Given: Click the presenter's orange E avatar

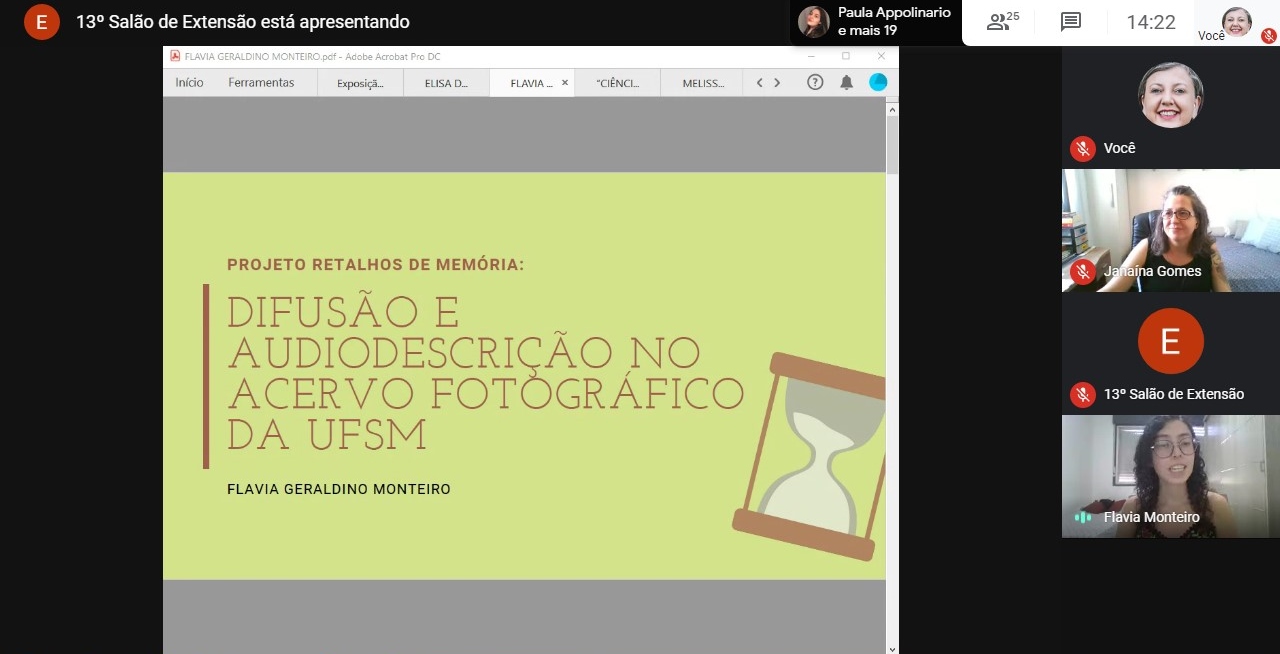Looking at the screenshot, I should 42,22.
